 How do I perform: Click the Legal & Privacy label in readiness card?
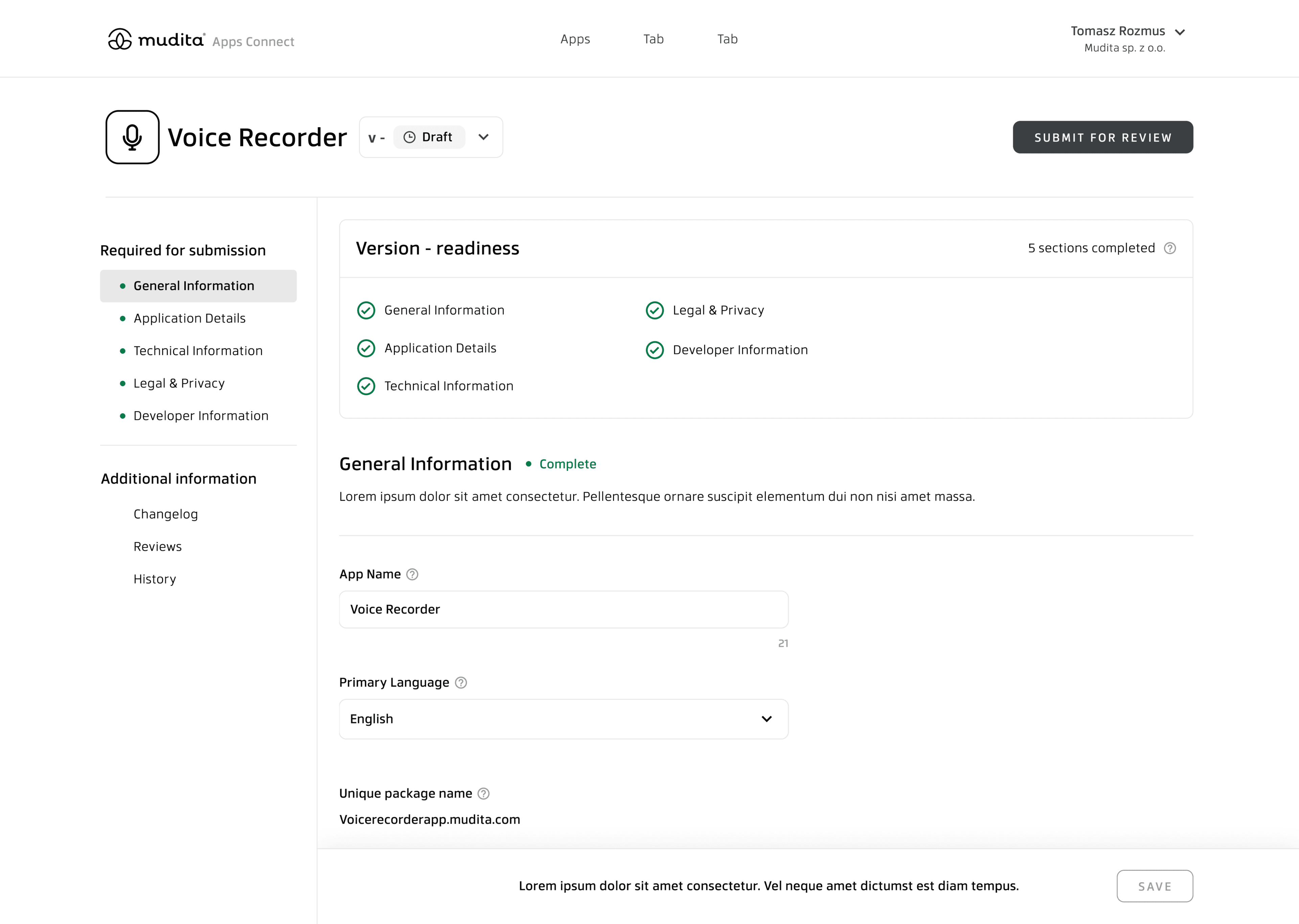718,311
